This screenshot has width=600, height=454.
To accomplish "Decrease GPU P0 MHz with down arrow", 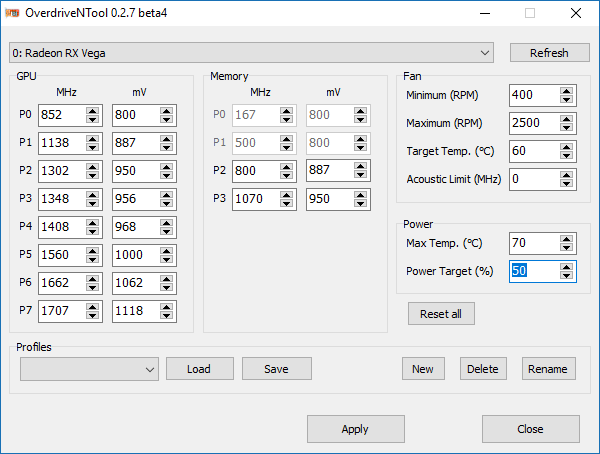I will pos(92,119).
